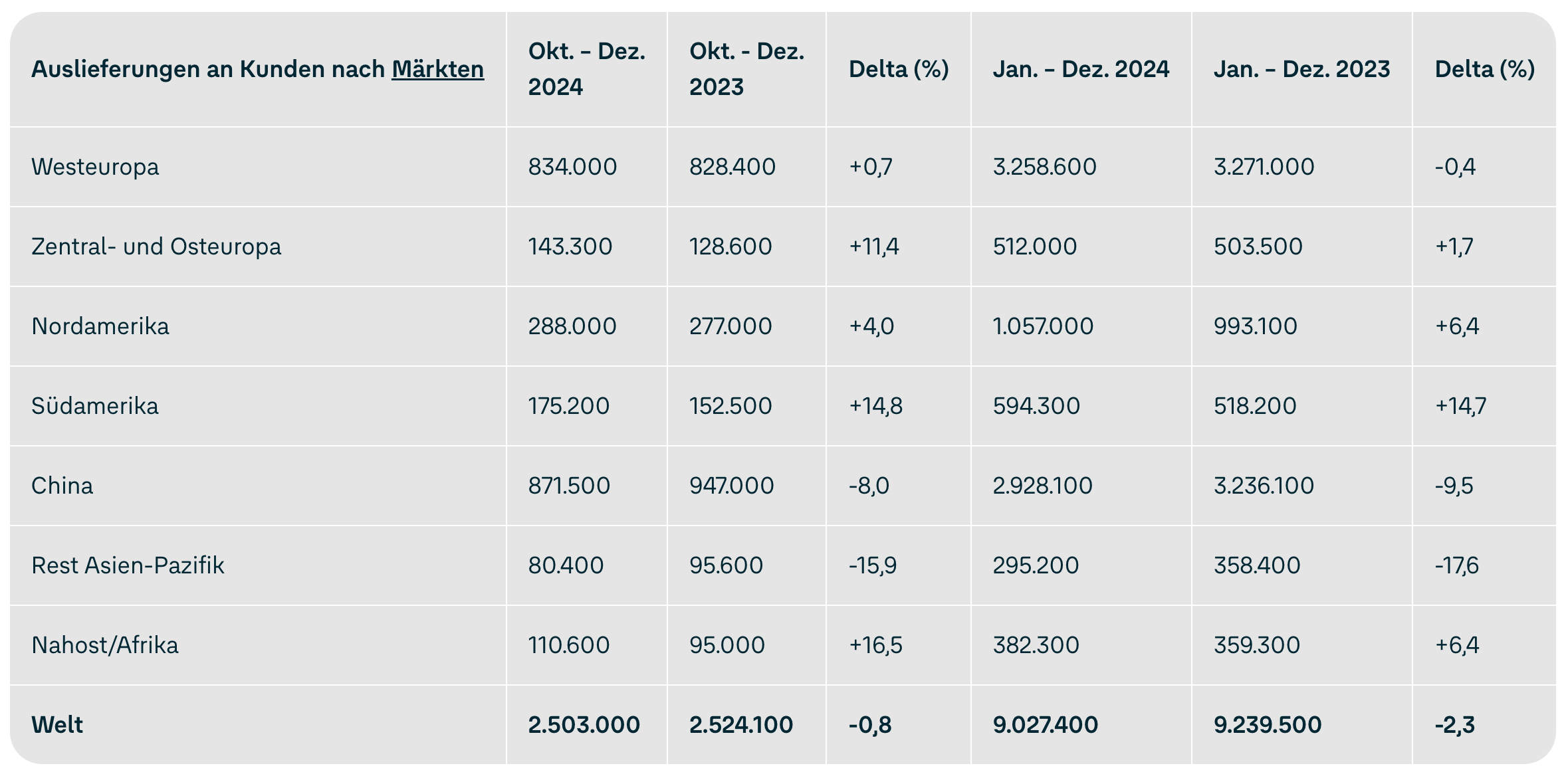Select the Zentral- und Osteuropa row label
Screen dimensions: 1568x784
point(156,246)
